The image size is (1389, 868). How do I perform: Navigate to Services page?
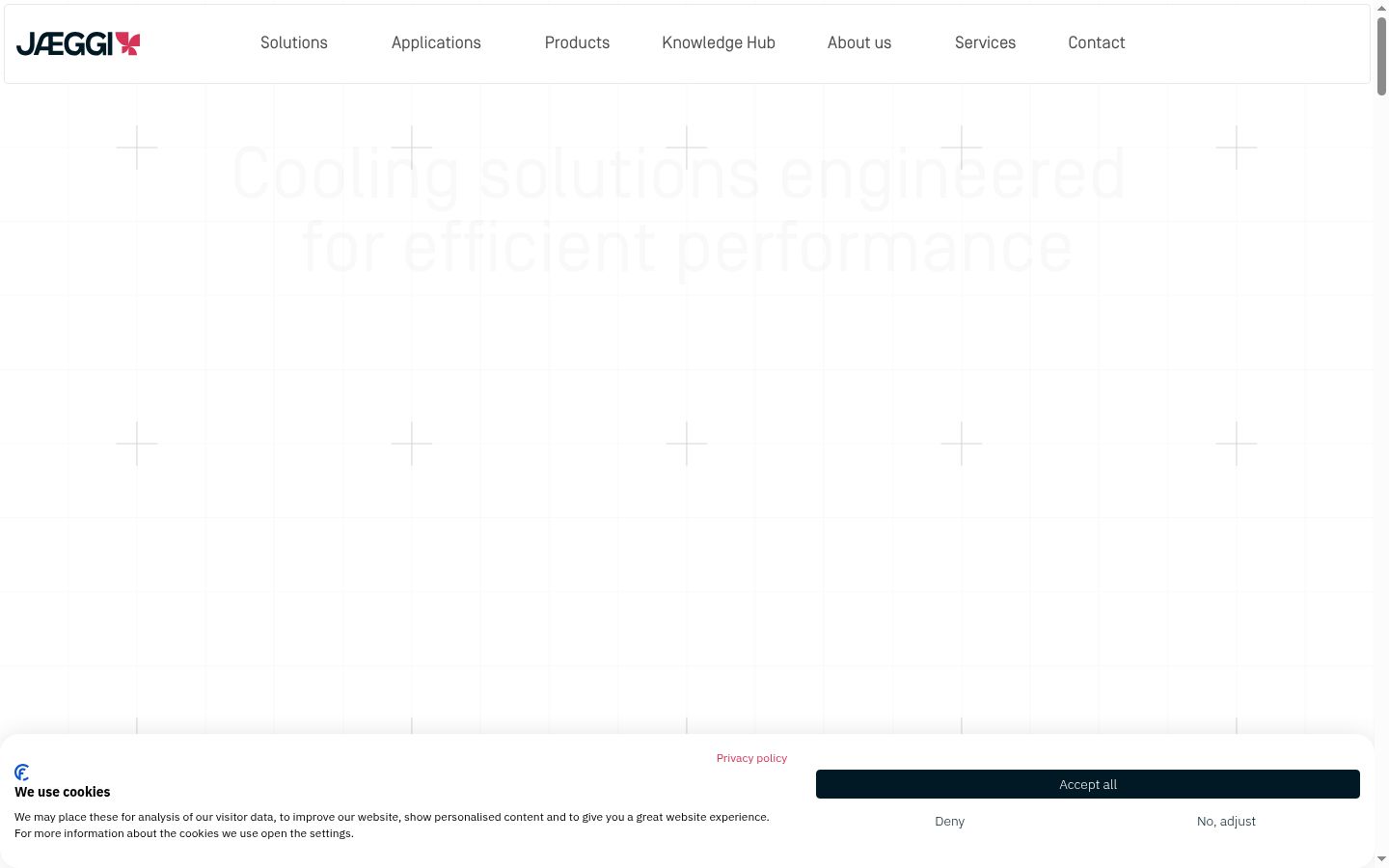tap(985, 42)
